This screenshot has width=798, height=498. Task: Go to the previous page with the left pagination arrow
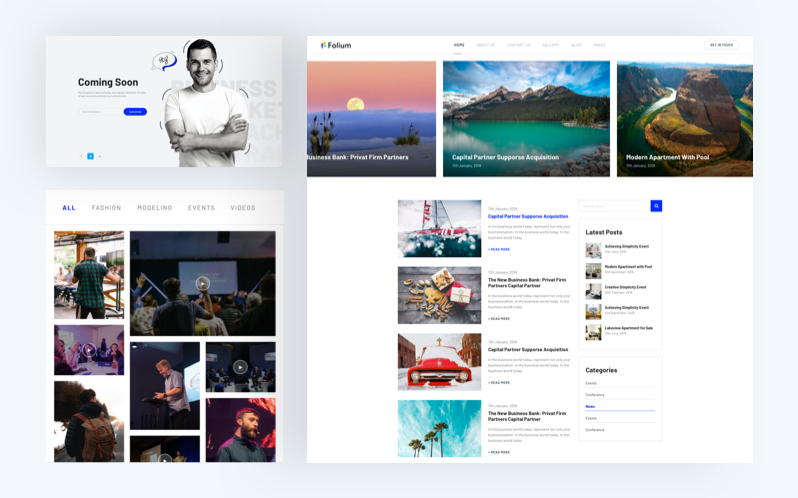coord(81,156)
